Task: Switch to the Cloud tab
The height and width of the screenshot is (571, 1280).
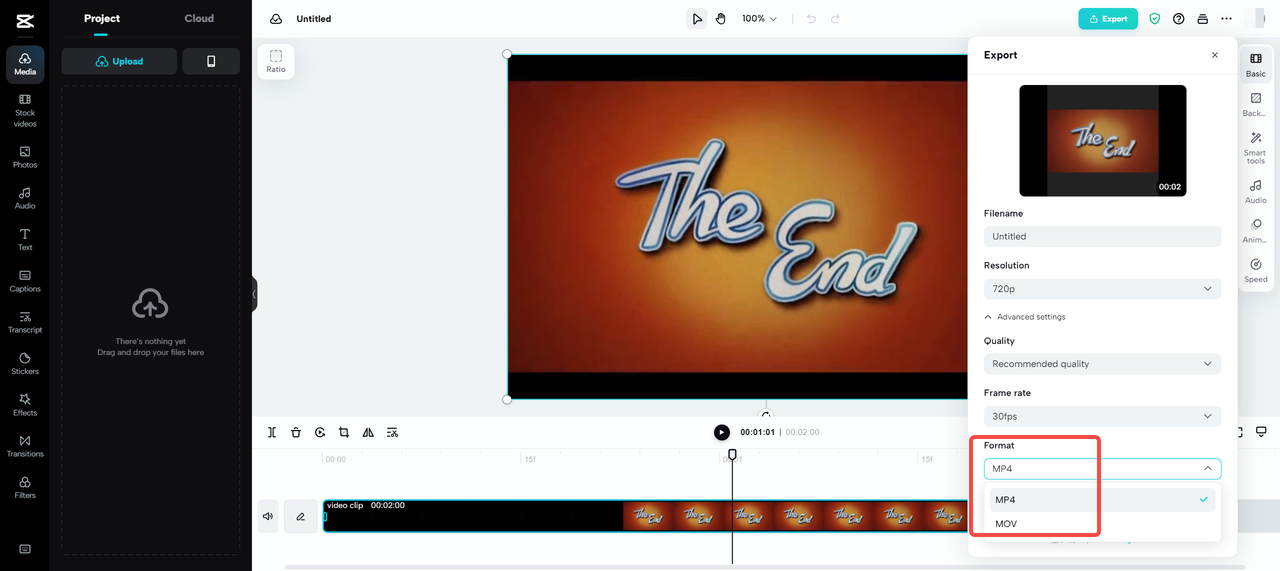Action: (199, 18)
